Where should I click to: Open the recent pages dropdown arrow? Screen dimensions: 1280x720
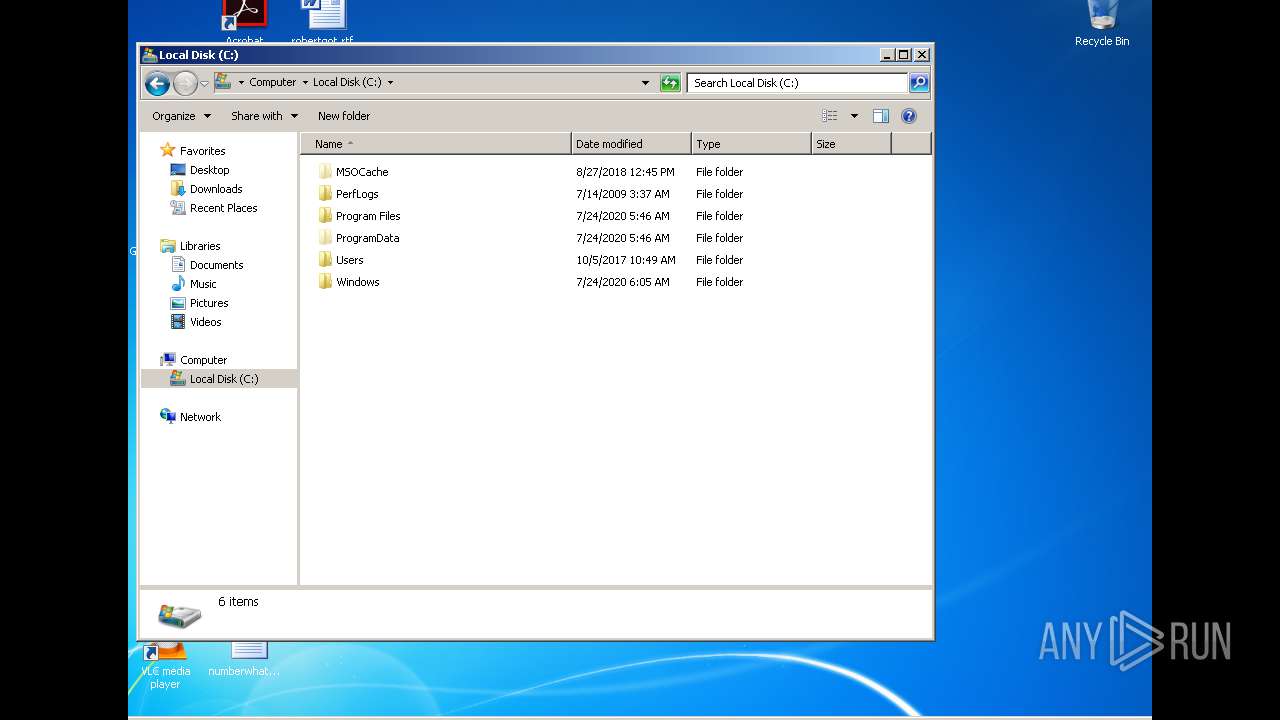pos(204,84)
